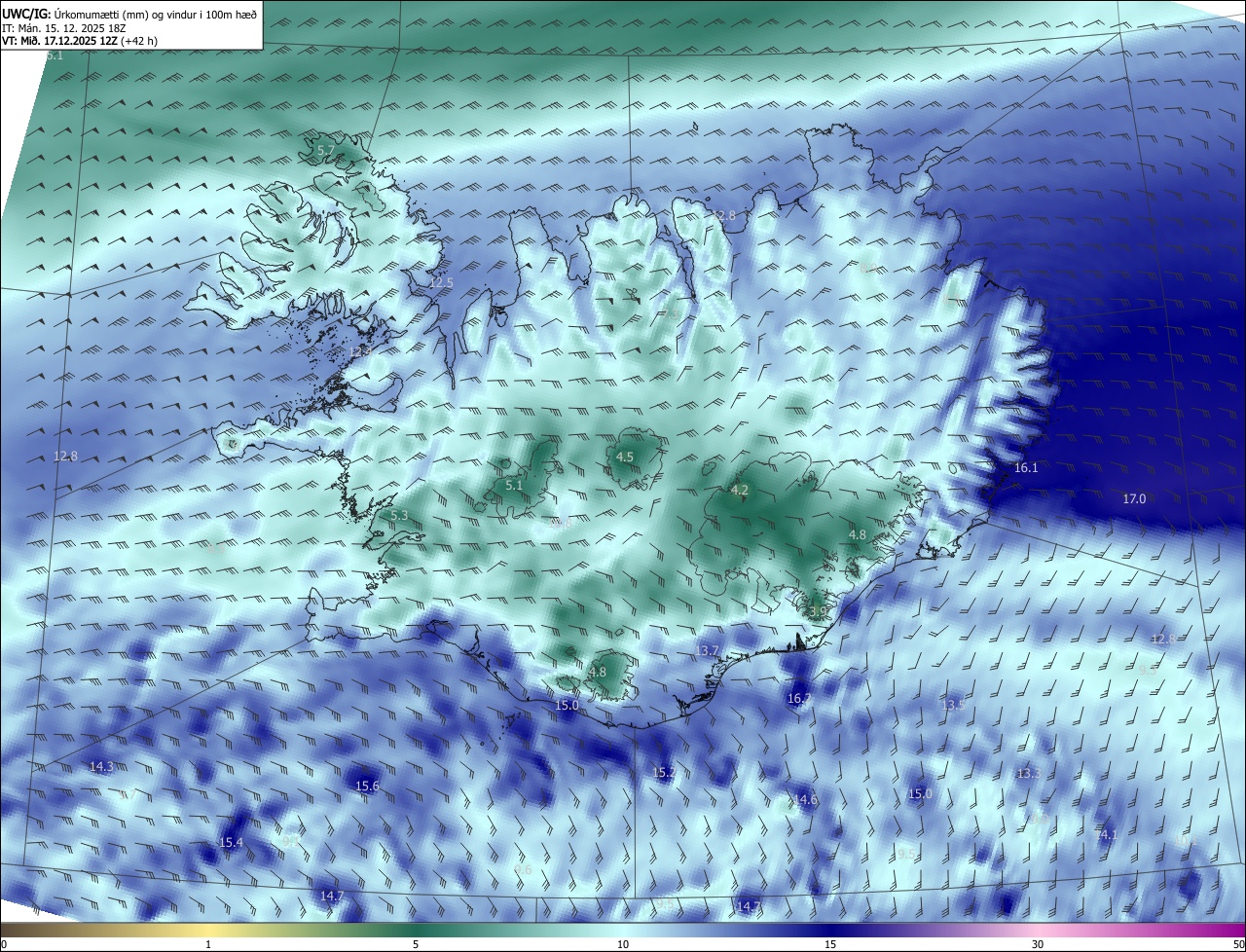Click the 3.9 value label on the map
The width and height of the screenshot is (1246, 952).
pyautogui.click(x=818, y=611)
